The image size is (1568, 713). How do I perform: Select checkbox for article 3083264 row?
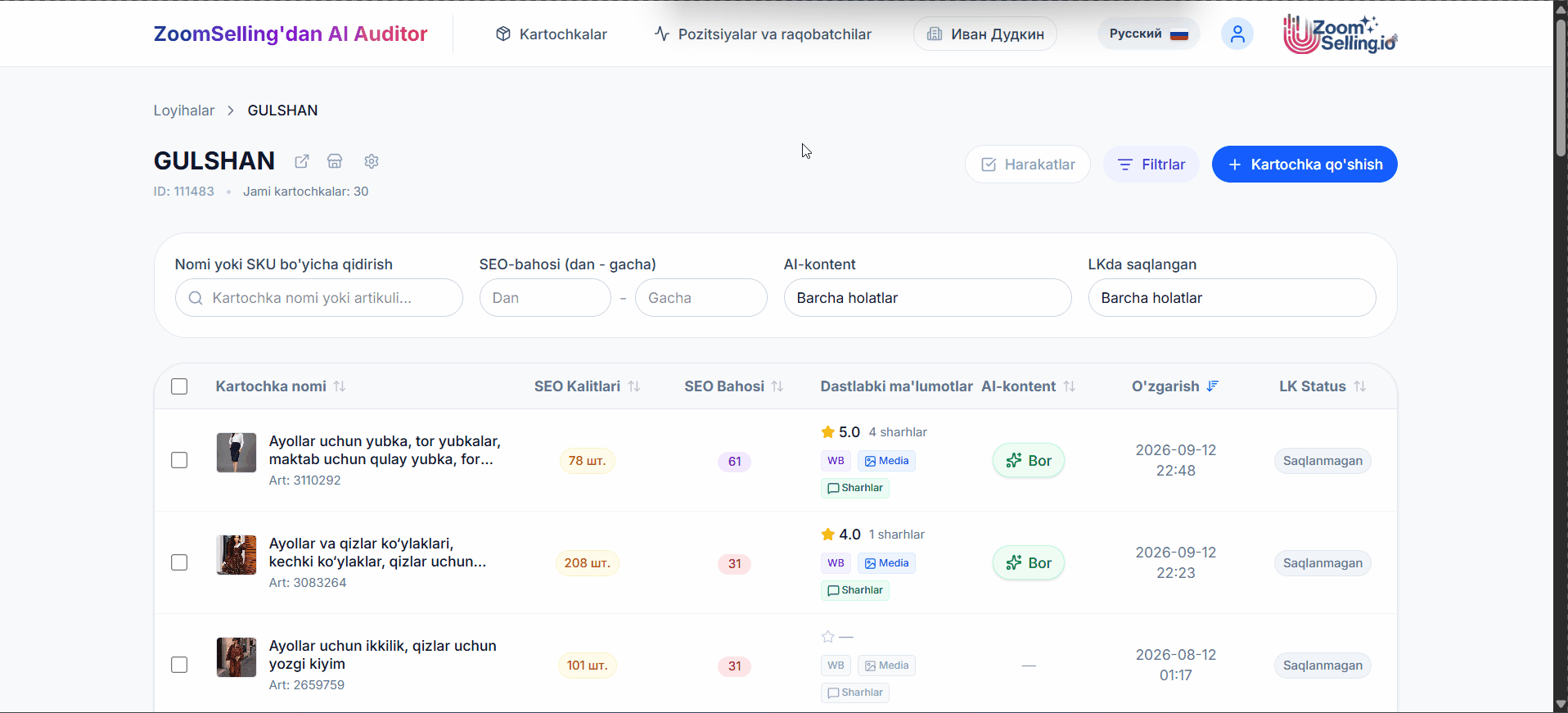(x=179, y=562)
